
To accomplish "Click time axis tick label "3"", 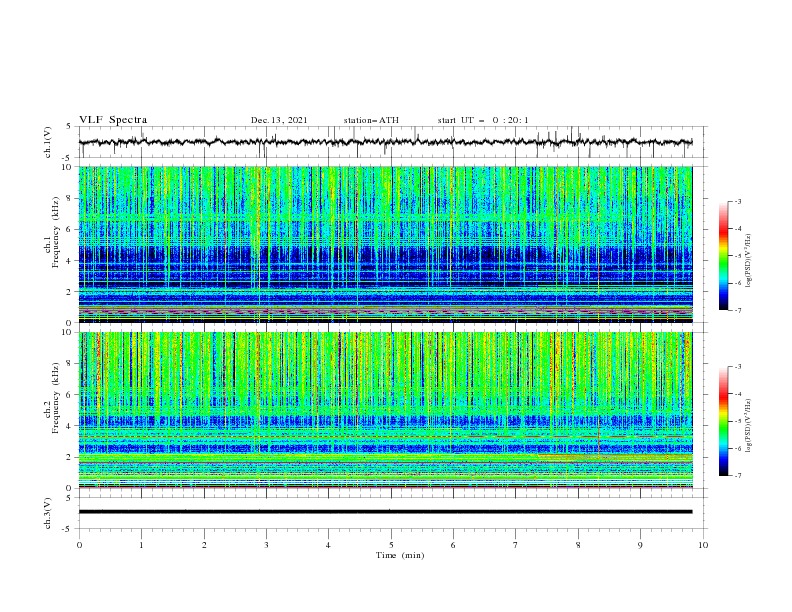I will (266, 545).
